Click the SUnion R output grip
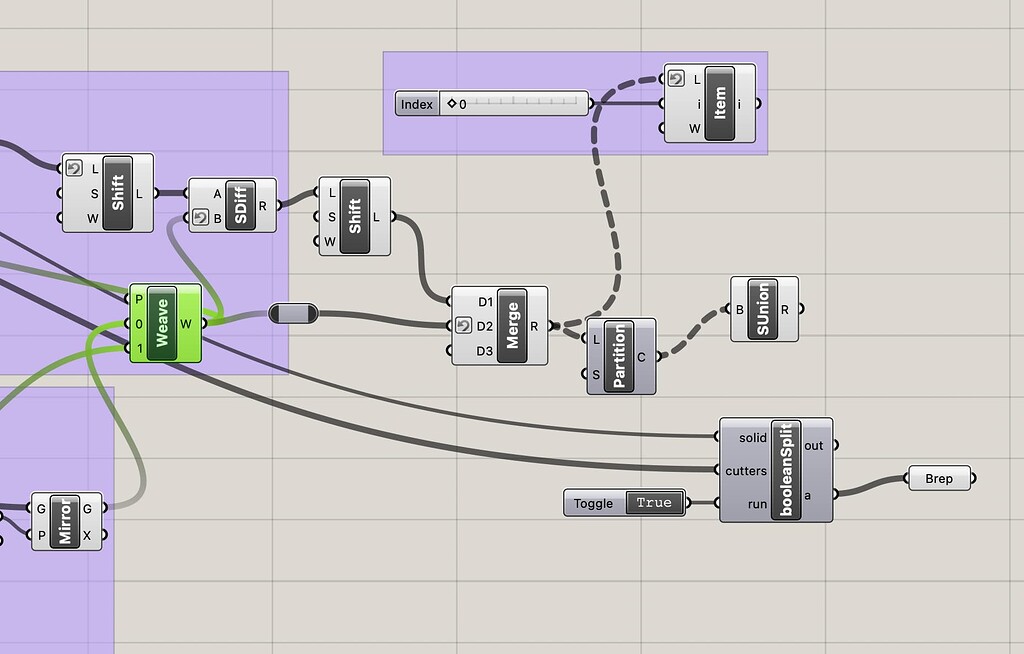Screen dimensions: 1024x654 tap(801, 309)
